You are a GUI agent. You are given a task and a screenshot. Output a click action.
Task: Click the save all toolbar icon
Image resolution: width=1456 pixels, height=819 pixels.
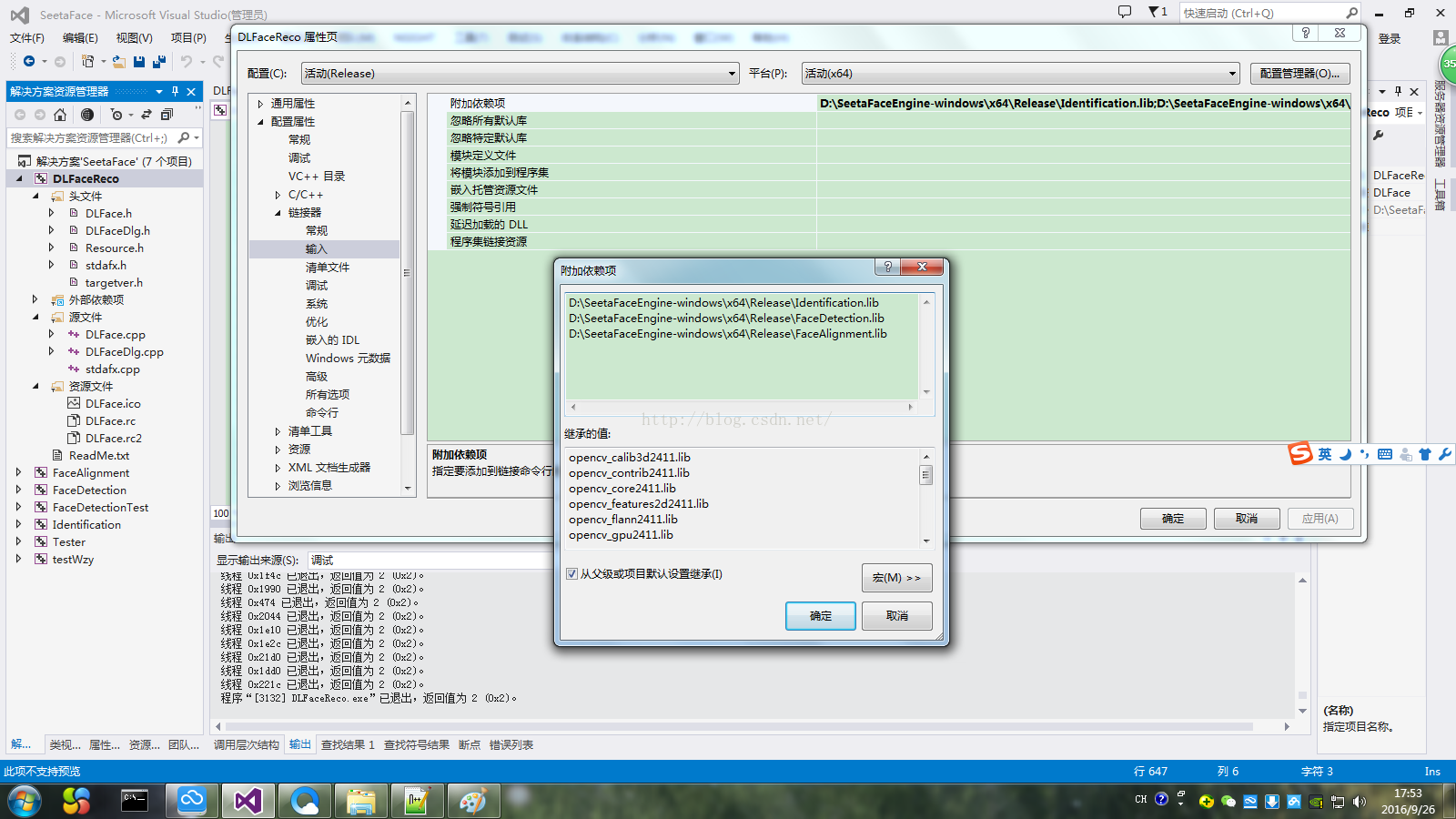point(159,61)
